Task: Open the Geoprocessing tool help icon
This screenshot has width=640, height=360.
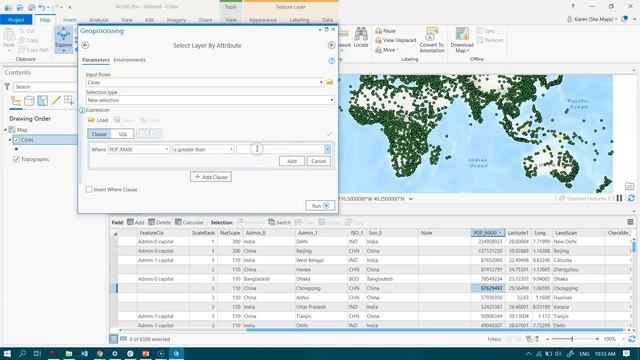Action: tap(331, 61)
